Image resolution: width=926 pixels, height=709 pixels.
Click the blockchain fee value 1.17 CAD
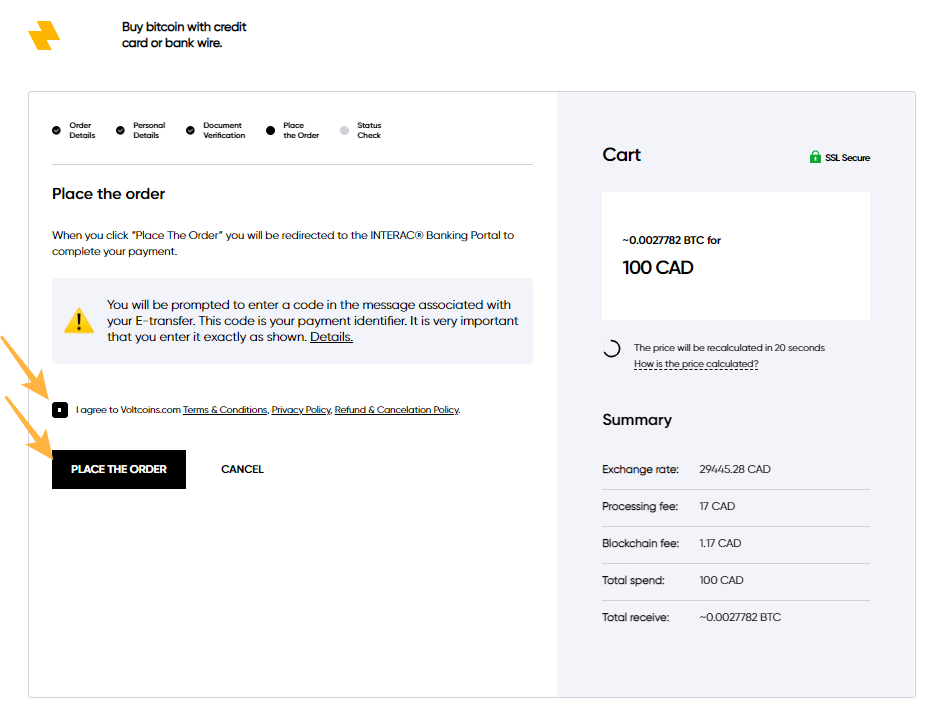pos(720,544)
